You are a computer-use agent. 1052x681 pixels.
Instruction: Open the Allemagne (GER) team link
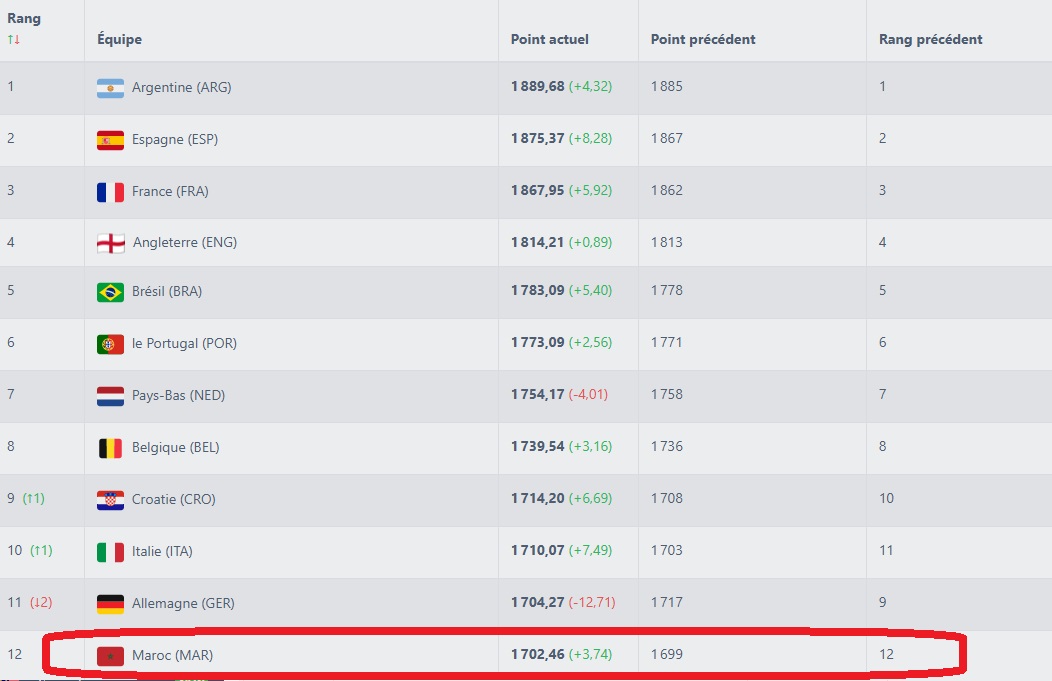183,604
